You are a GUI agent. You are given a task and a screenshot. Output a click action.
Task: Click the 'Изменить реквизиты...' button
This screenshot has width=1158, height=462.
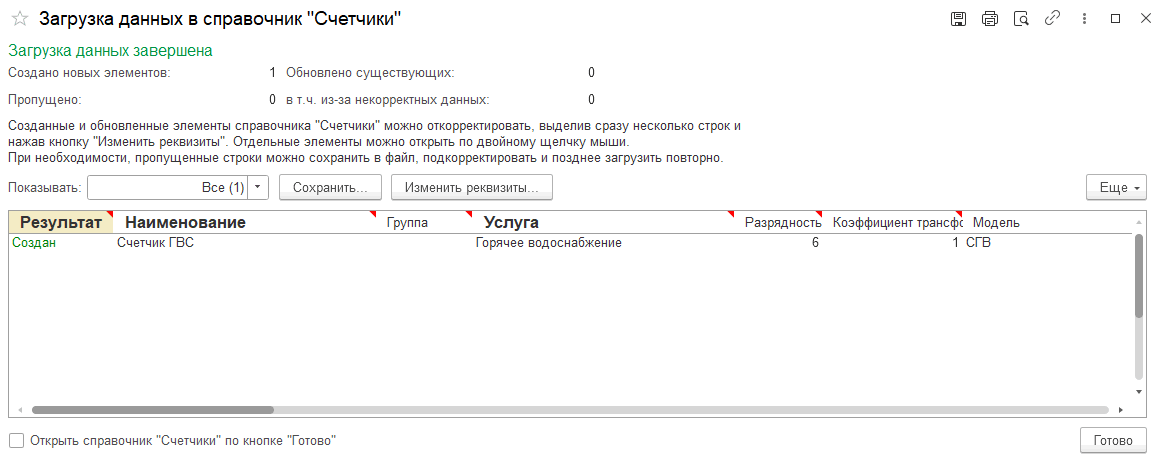pyautogui.click(x=472, y=187)
